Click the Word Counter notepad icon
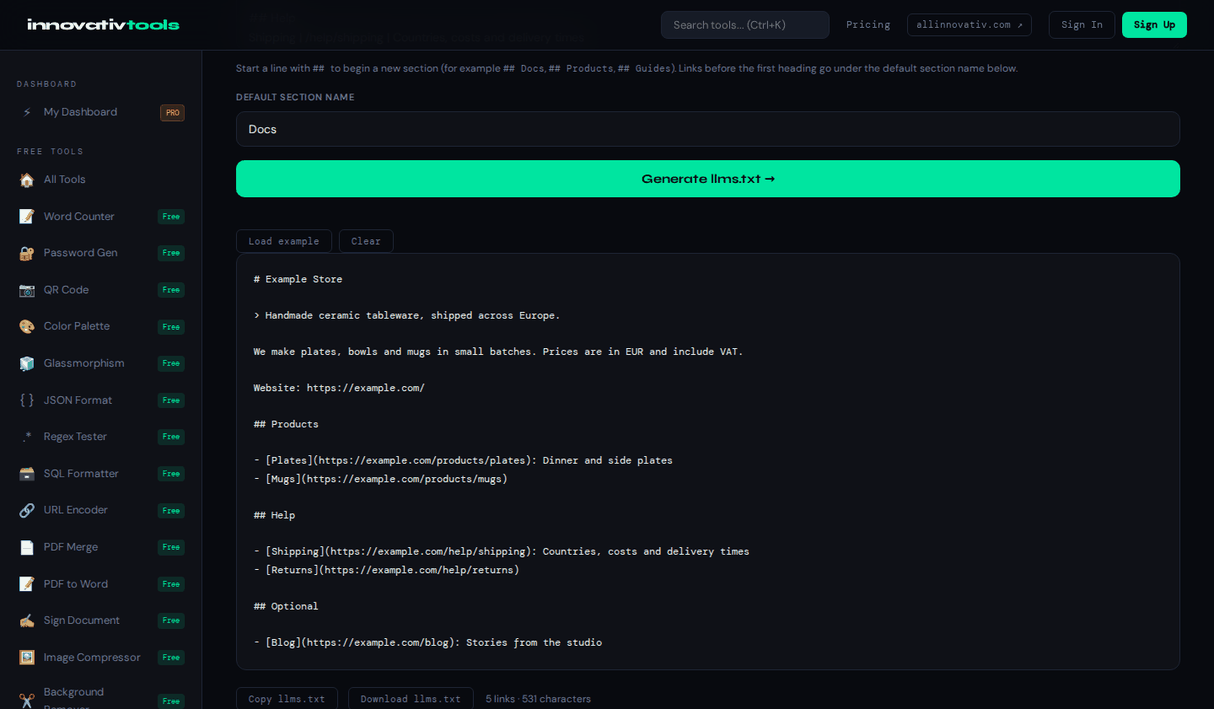The width and height of the screenshot is (1214, 709). pyautogui.click(x=27, y=216)
